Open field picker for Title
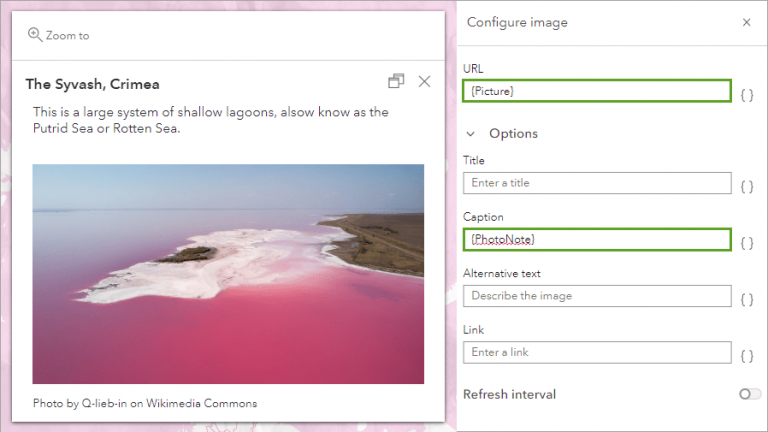Screen dimensions: 768x432 pos(747,187)
